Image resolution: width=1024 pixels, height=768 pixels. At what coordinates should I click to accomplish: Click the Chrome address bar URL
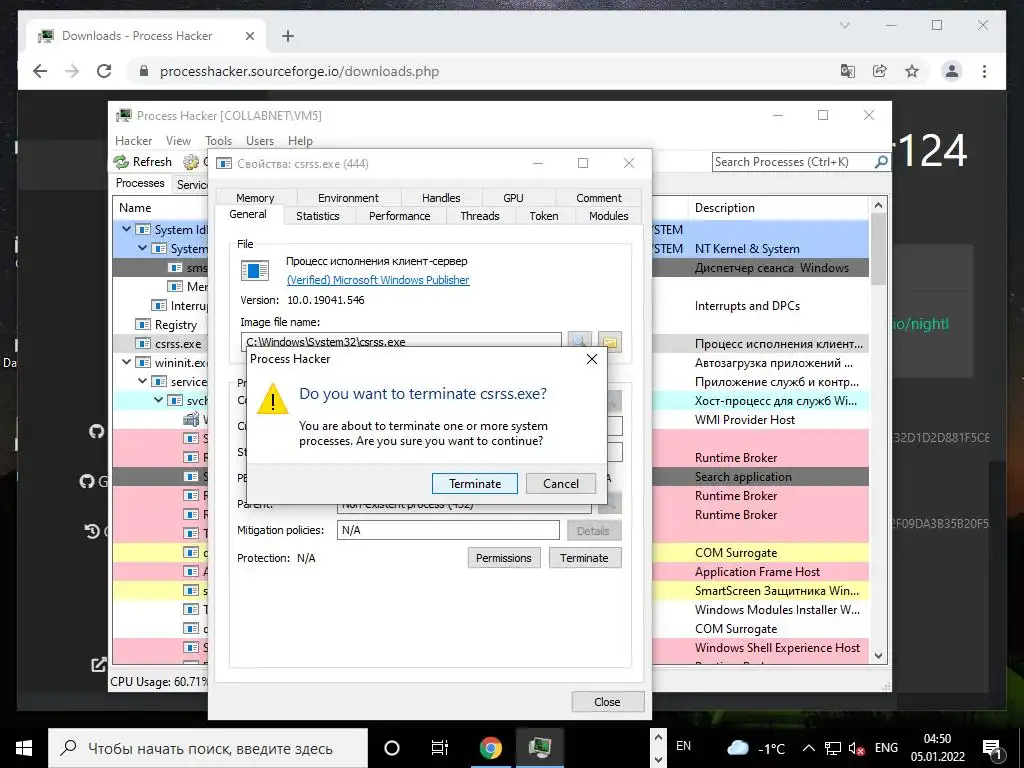300,71
